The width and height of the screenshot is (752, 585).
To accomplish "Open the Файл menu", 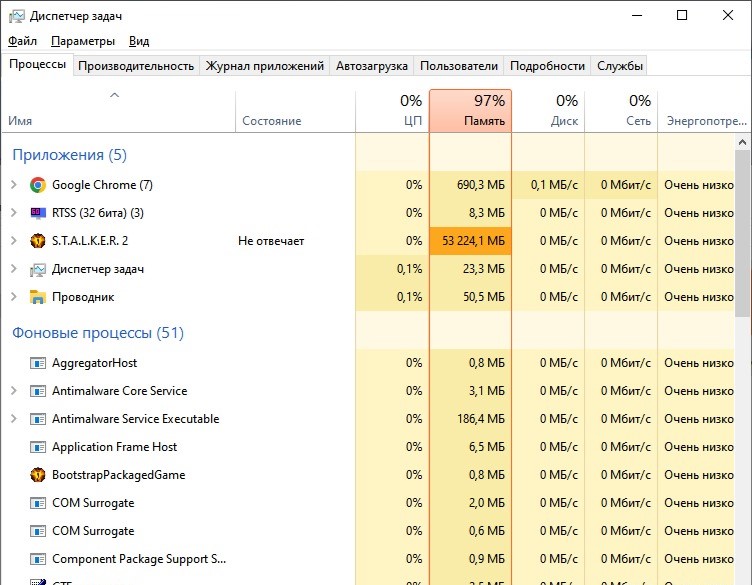I will (22, 41).
